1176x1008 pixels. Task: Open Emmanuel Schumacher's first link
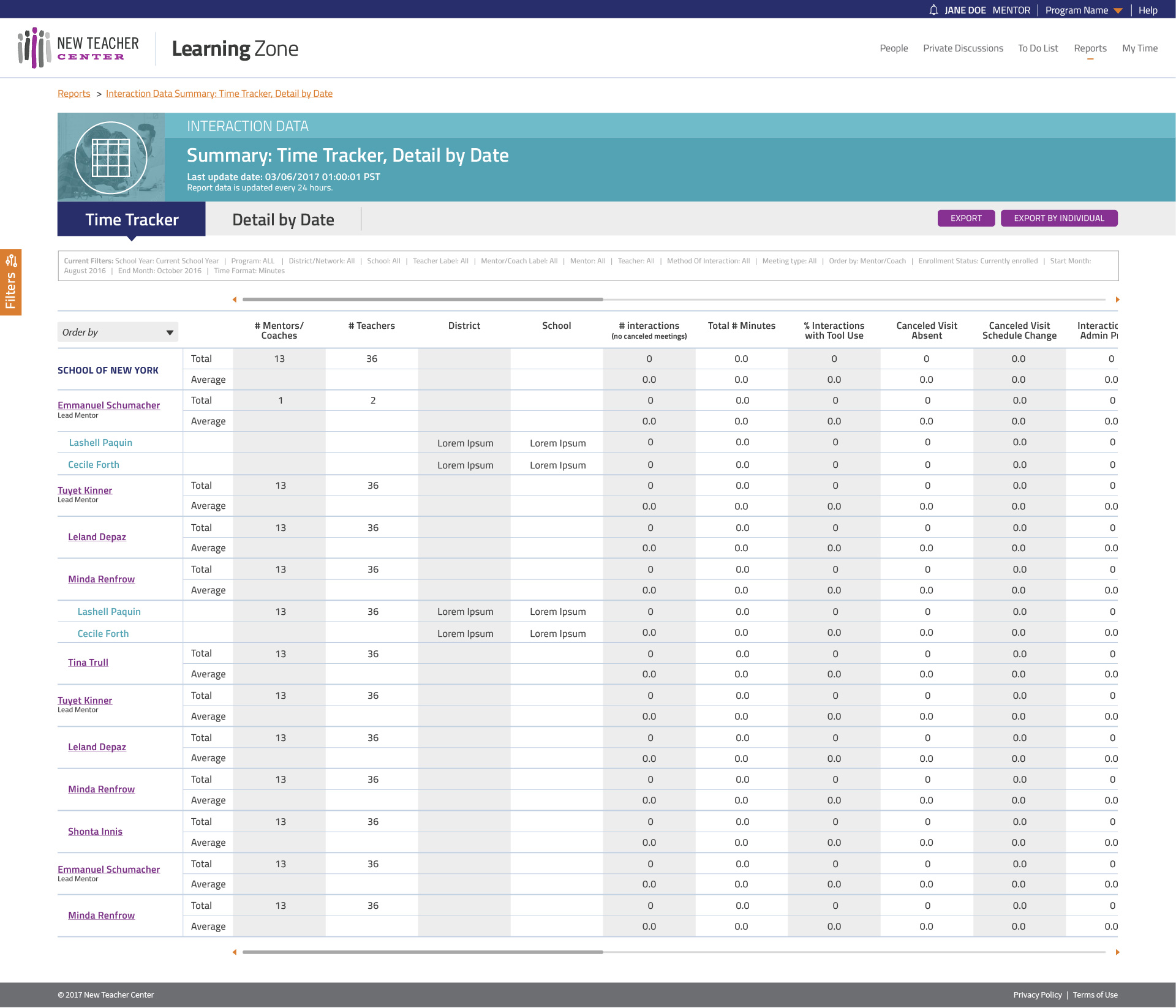[x=108, y=405]
